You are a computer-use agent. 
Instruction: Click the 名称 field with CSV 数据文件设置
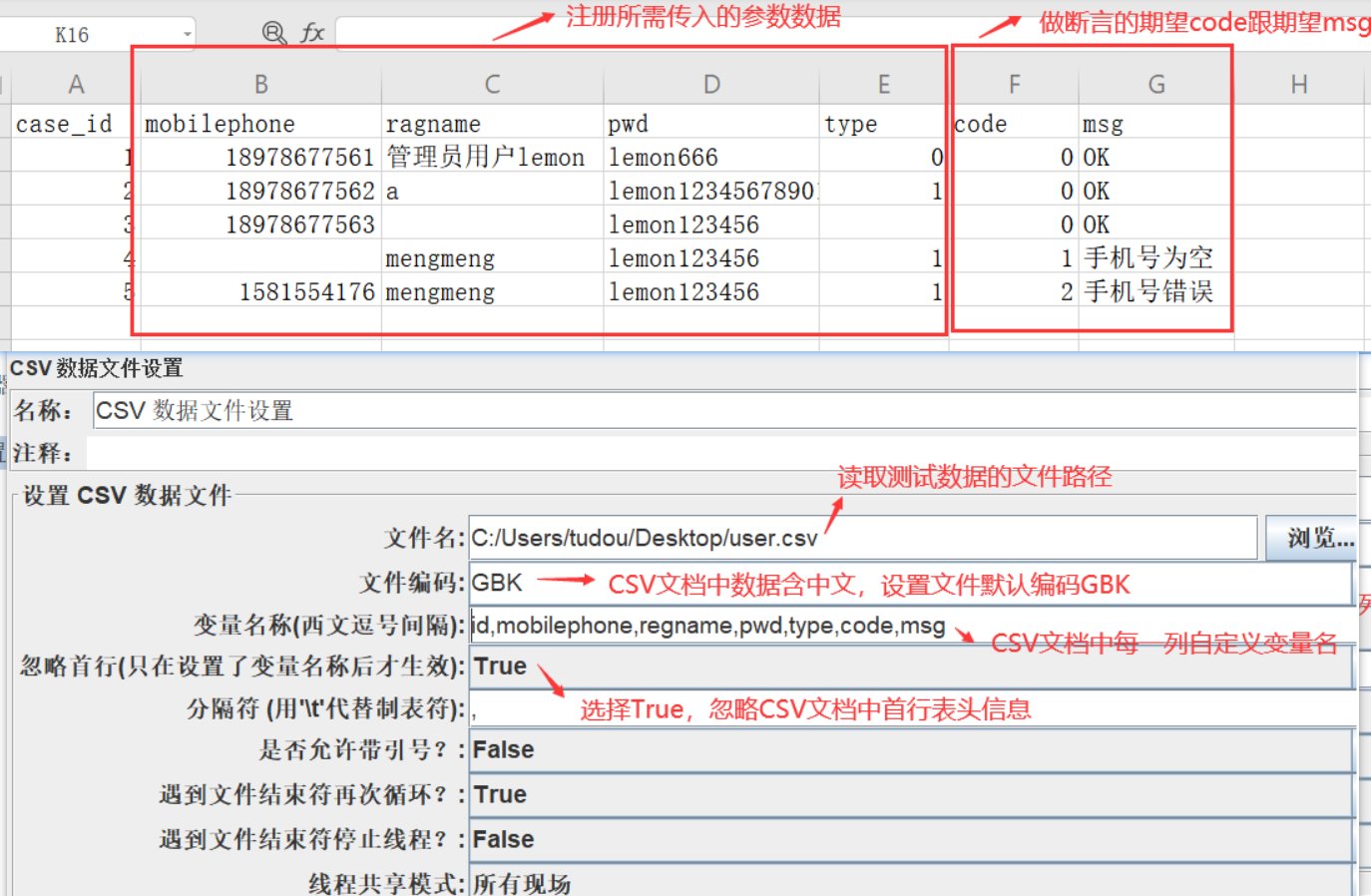point(724,411)
